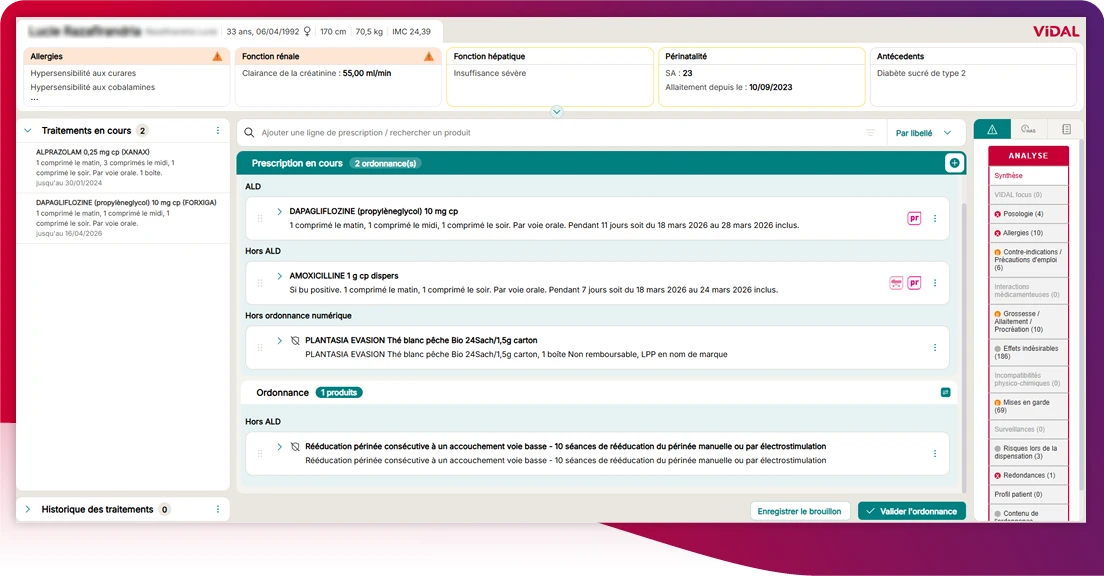1104x576 pixels.
Task: Open the document list tab in right panel
Action: (1066, 130)
